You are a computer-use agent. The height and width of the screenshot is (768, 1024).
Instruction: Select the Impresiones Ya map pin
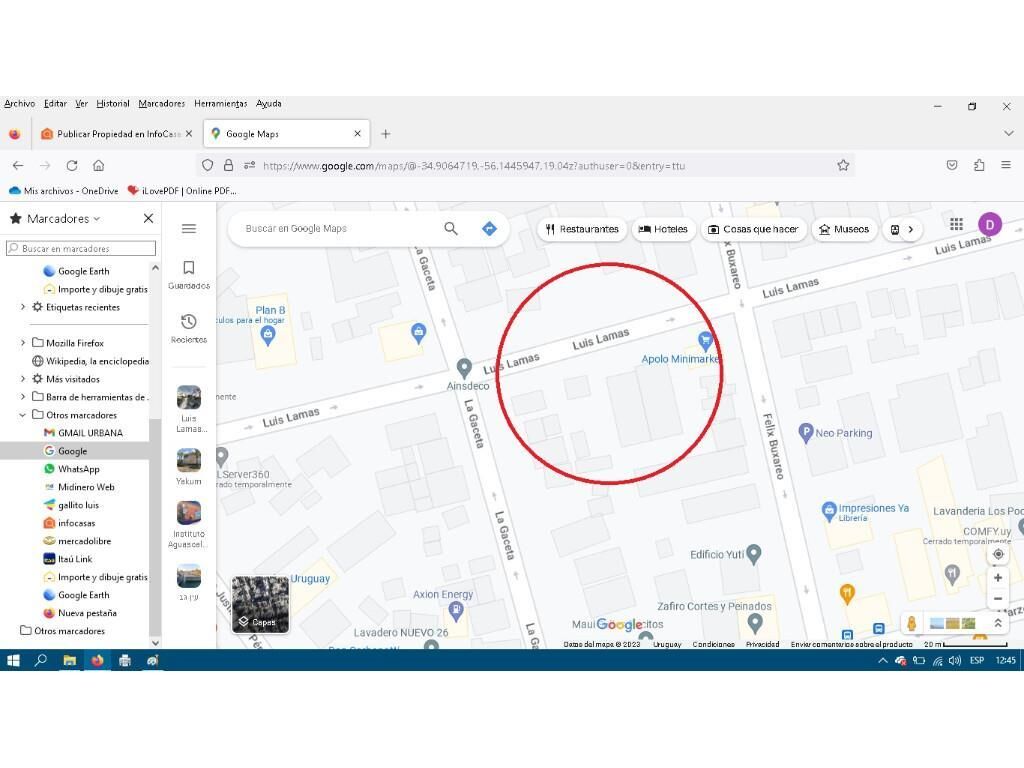point(829,511)
